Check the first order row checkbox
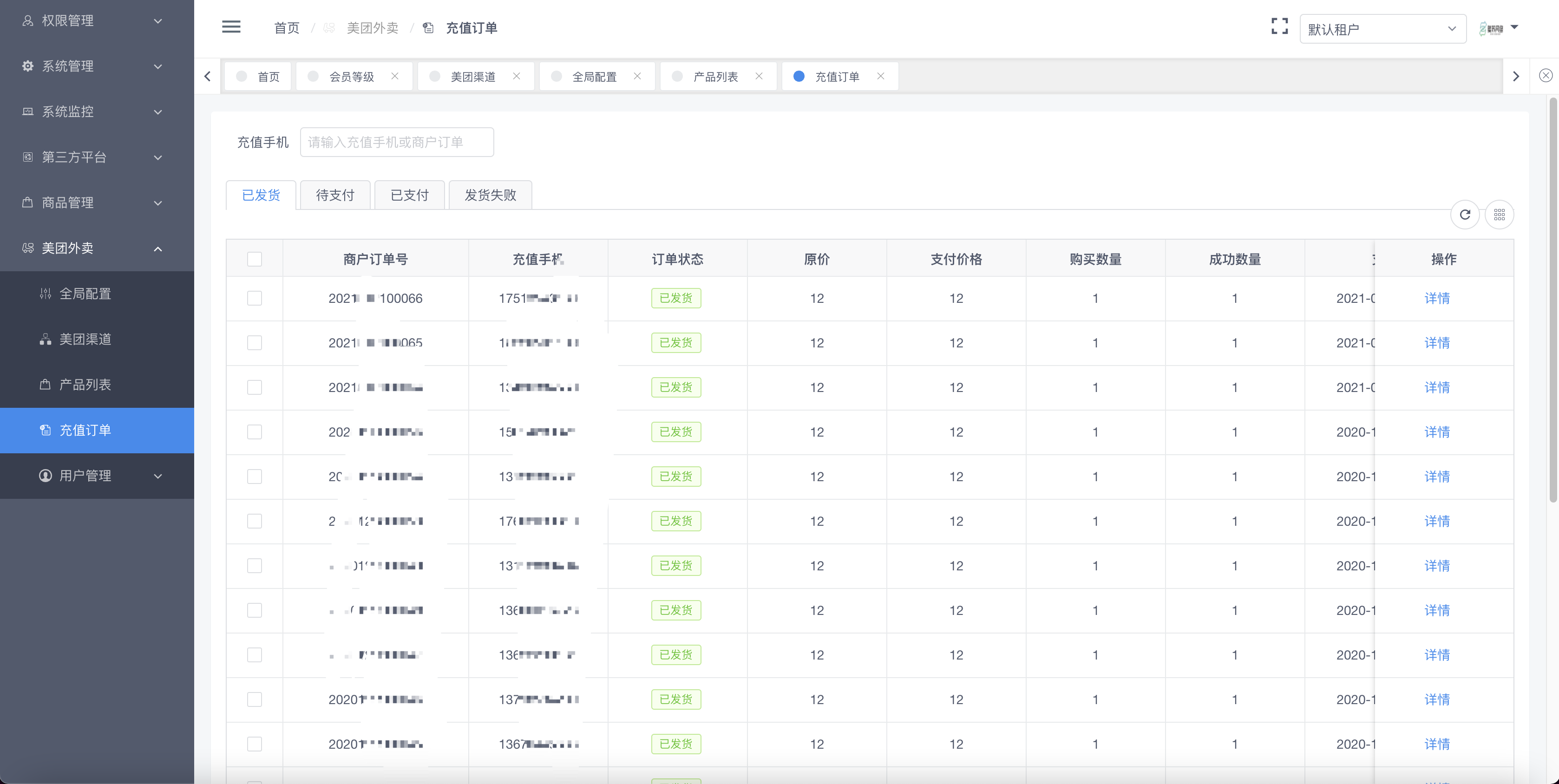 pos(254,298)
